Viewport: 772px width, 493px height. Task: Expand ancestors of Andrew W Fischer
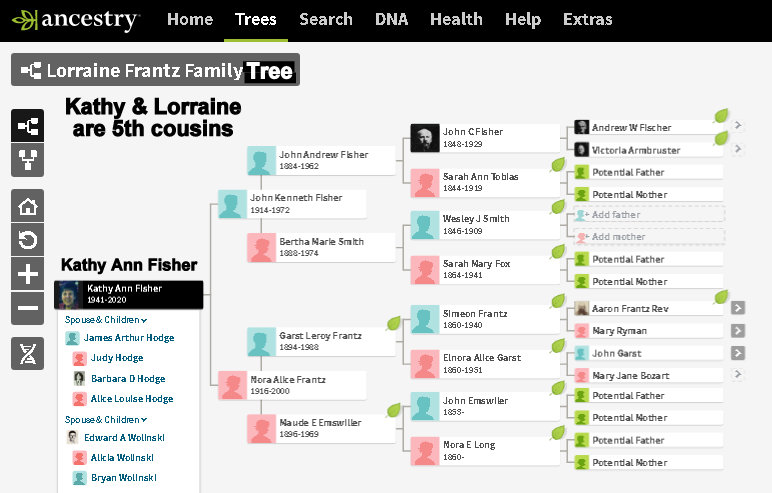coord(738,126)
